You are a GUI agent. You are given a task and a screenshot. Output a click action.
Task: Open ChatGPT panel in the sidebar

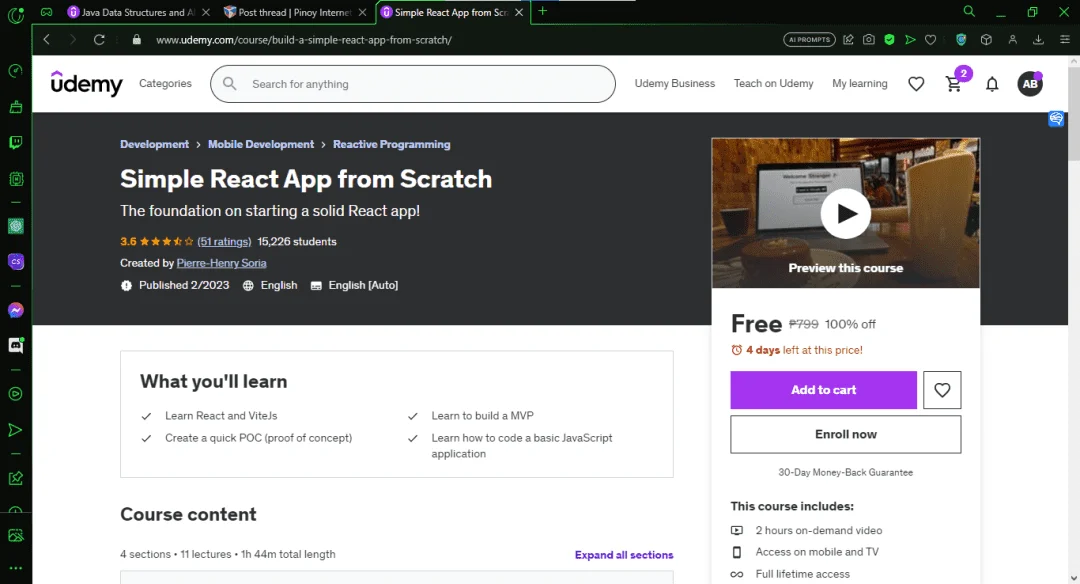point(15,226)
